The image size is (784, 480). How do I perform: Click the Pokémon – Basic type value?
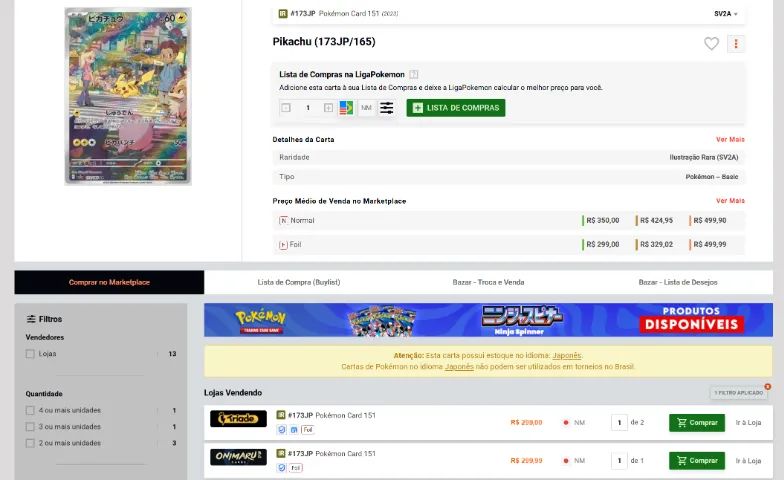712,176
